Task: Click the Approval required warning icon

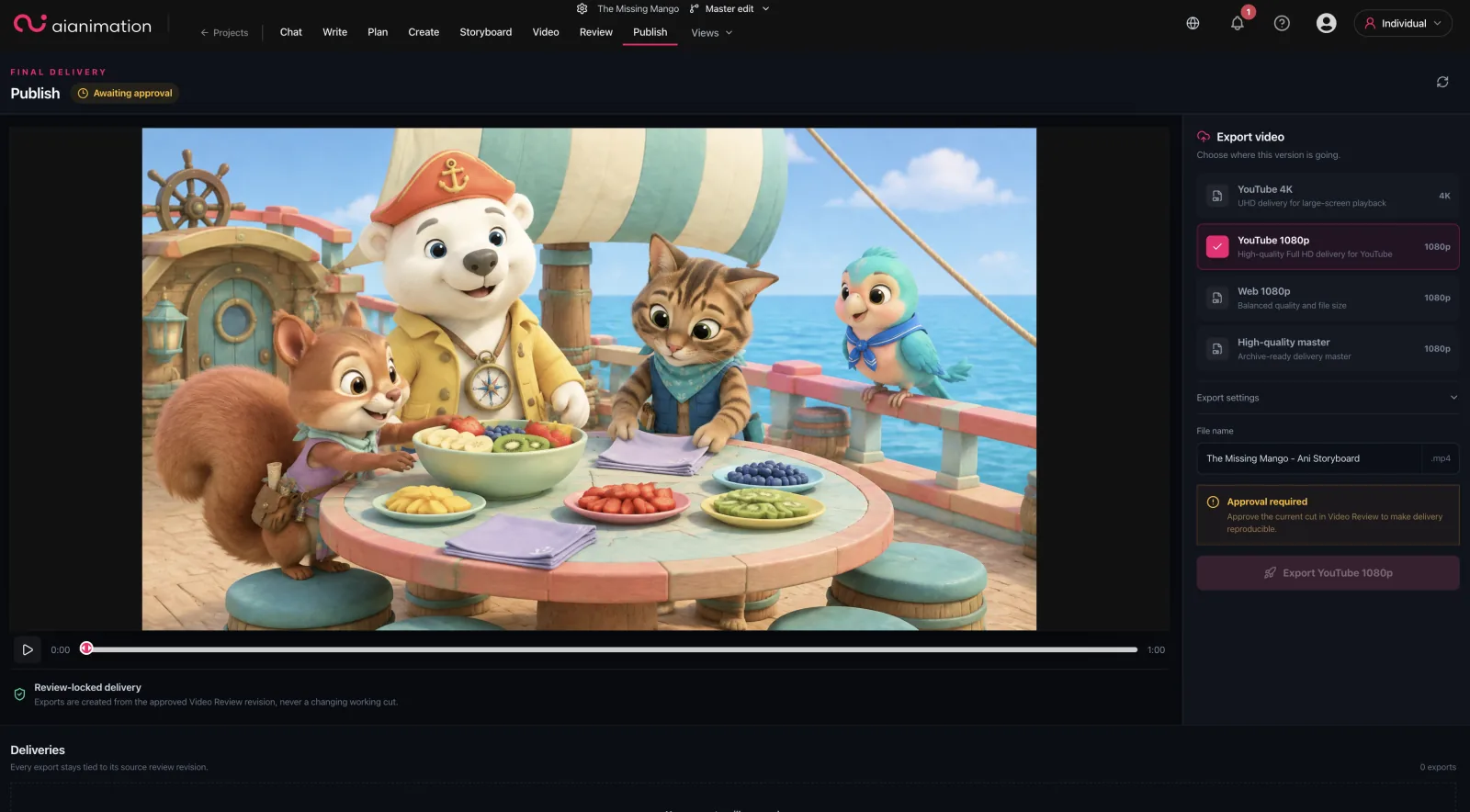Action: point(1213,502)
